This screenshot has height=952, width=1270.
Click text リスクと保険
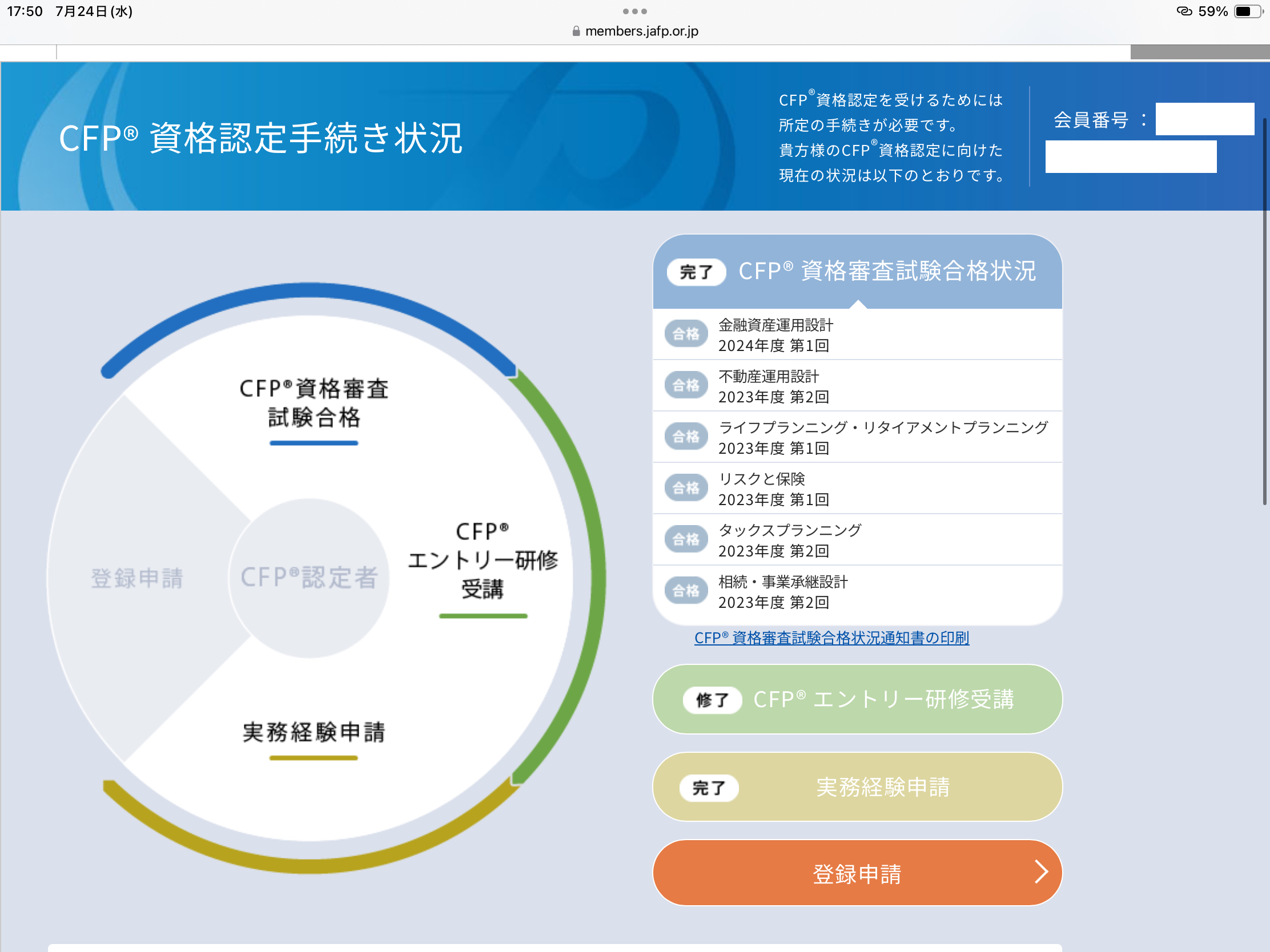pos(761,479)
